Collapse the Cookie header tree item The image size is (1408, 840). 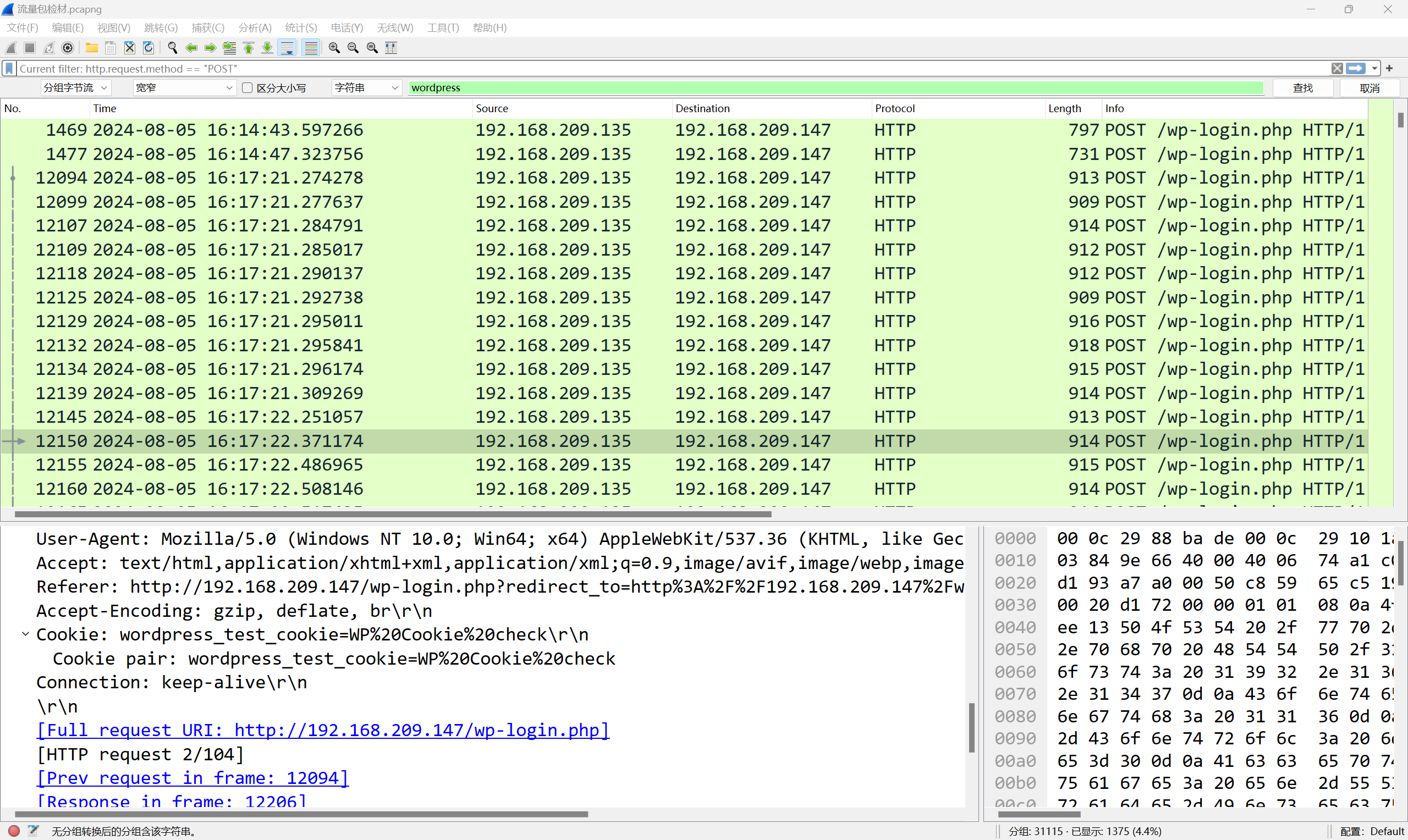[25, 634]
